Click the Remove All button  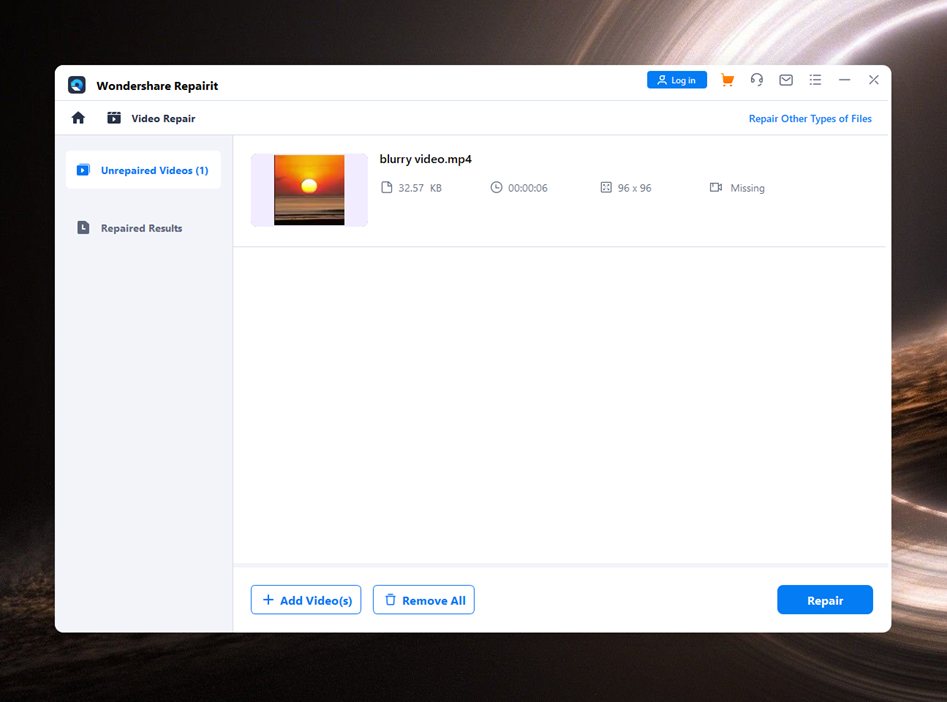click(423, 600)
